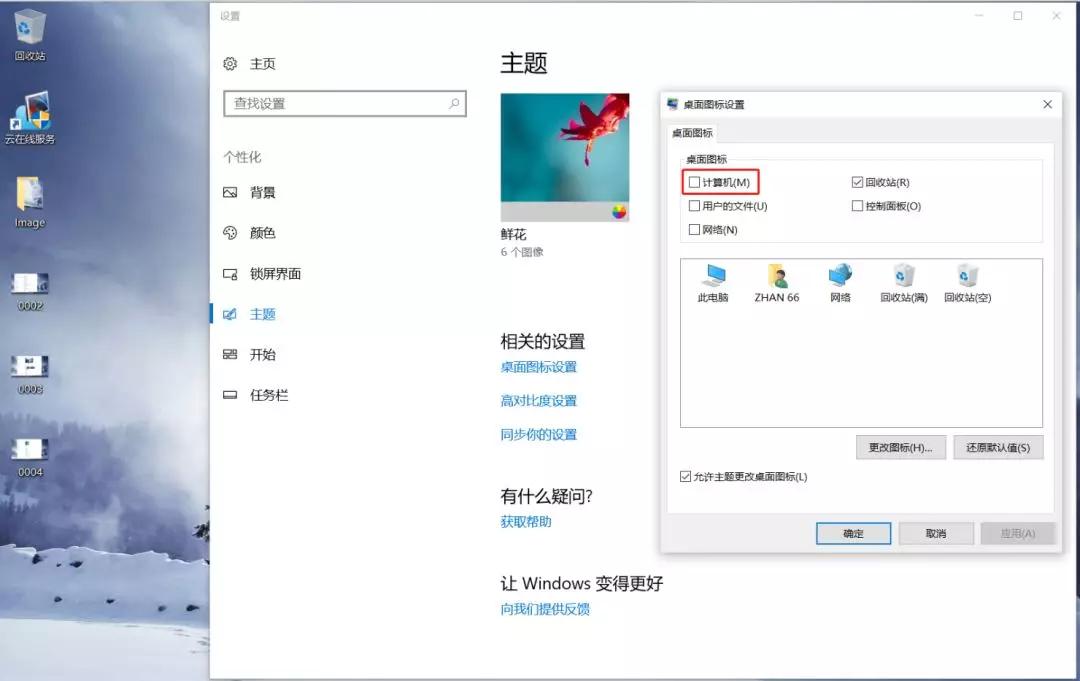Click the 还原默认值(S) button
This screenshot has height=681, width=1080.
[998, 447]
